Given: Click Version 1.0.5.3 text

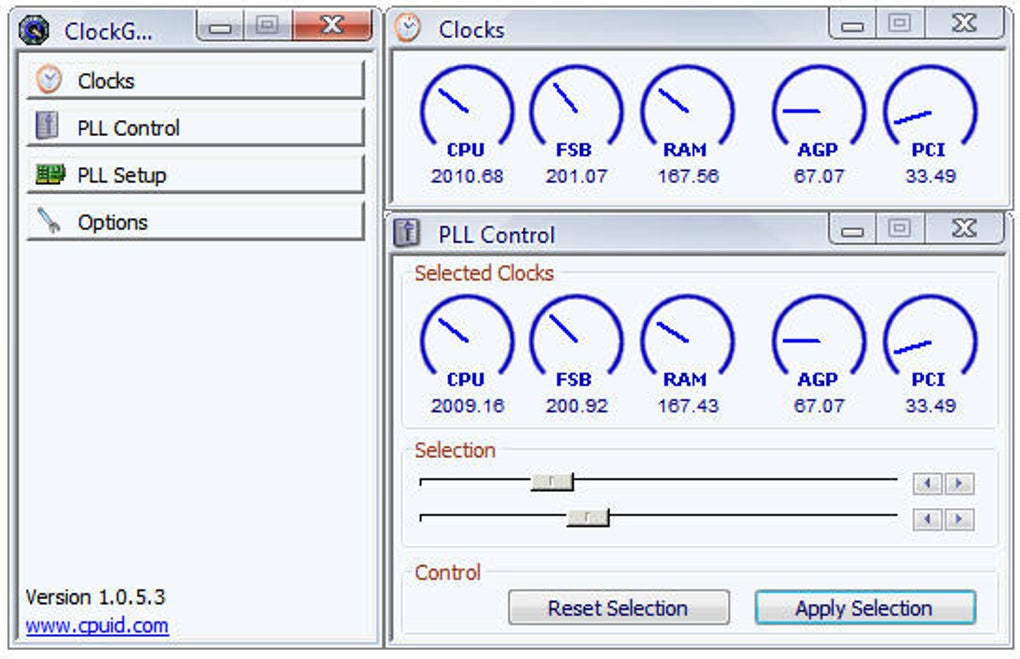Looking at the screenshot, I should 96,597.
